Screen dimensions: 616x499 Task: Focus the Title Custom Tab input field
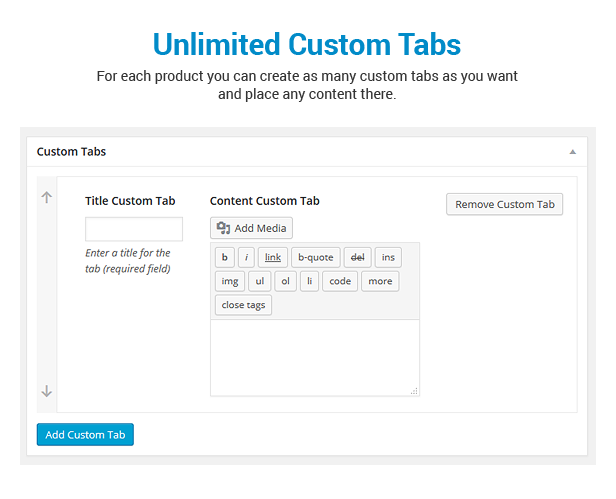pos(134,229)
